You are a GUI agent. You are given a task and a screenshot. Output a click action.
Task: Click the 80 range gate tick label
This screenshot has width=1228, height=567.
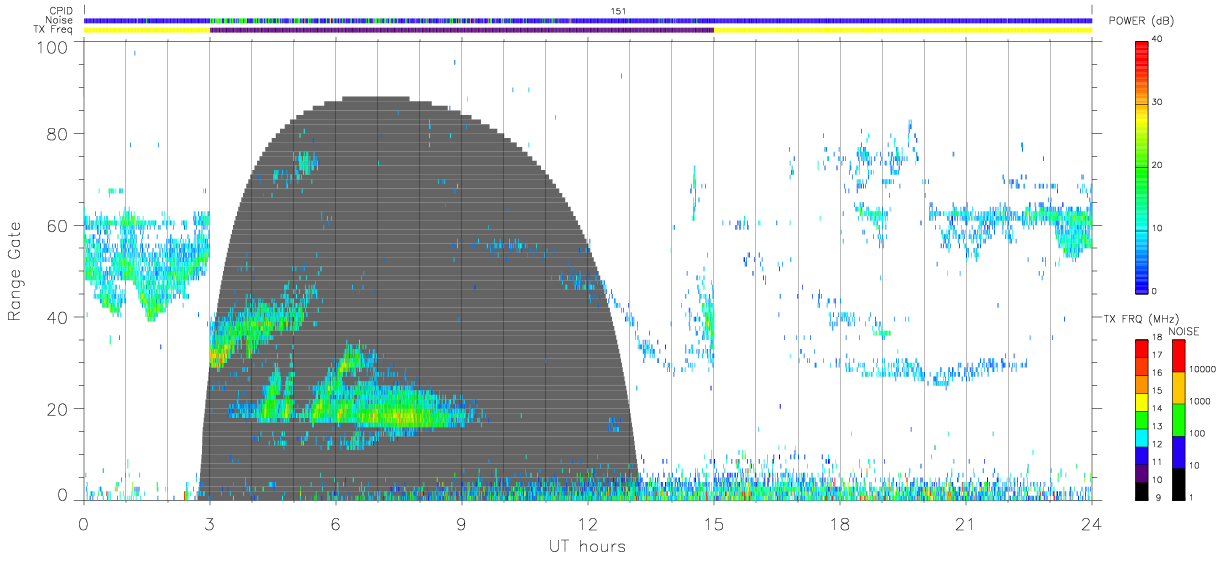pyautogui.click(x=56, y=133)
